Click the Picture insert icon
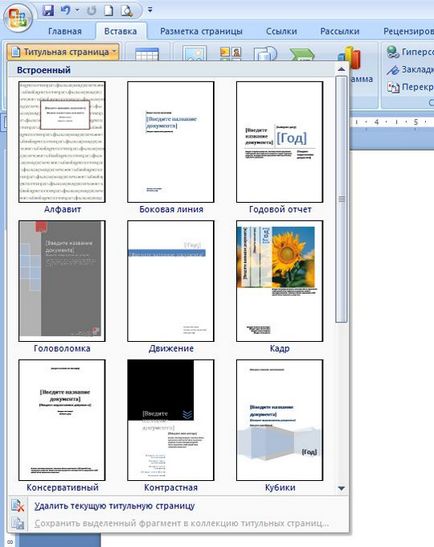434x547 pixels. tap(195, 54)
